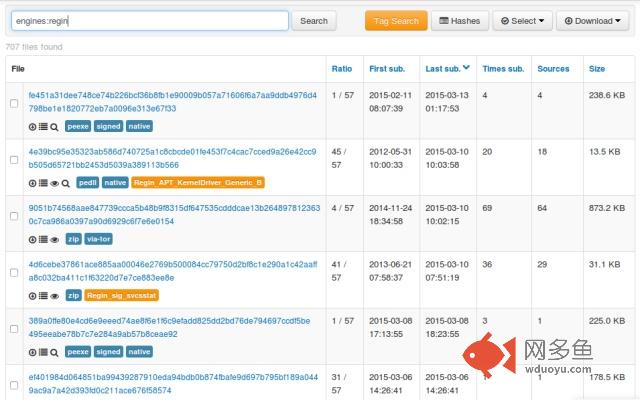The height and width of the screenshot is (400, 640).
Task: Click eye icon in third file row
Action: pyautogui.click(x=54, y=239)
